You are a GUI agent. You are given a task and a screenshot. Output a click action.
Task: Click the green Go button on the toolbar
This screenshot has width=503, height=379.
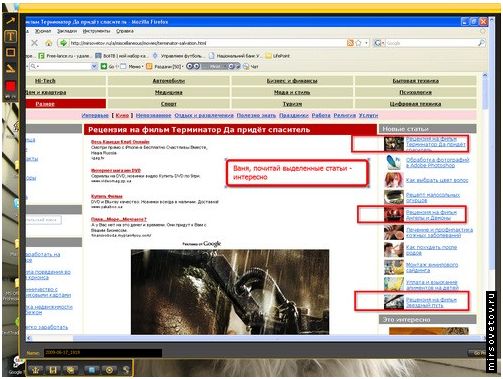108,66
